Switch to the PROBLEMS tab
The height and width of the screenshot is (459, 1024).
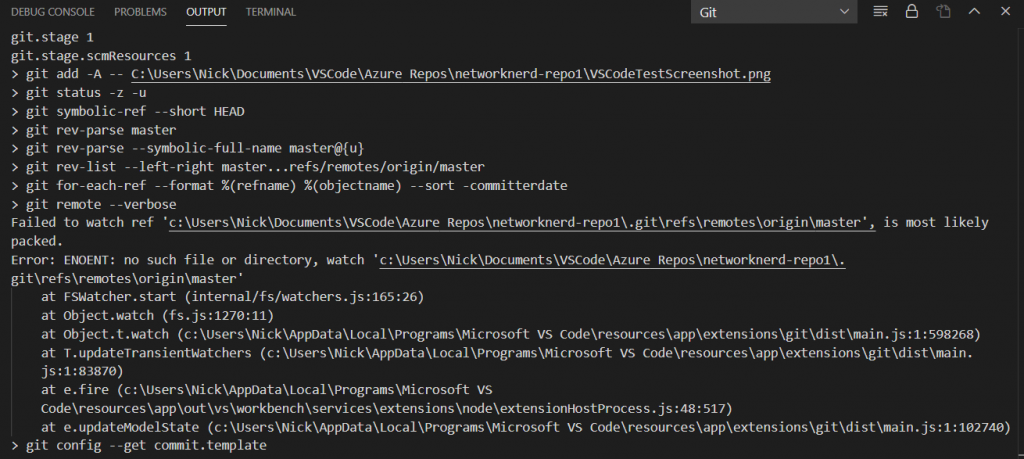tap(140, 12)
